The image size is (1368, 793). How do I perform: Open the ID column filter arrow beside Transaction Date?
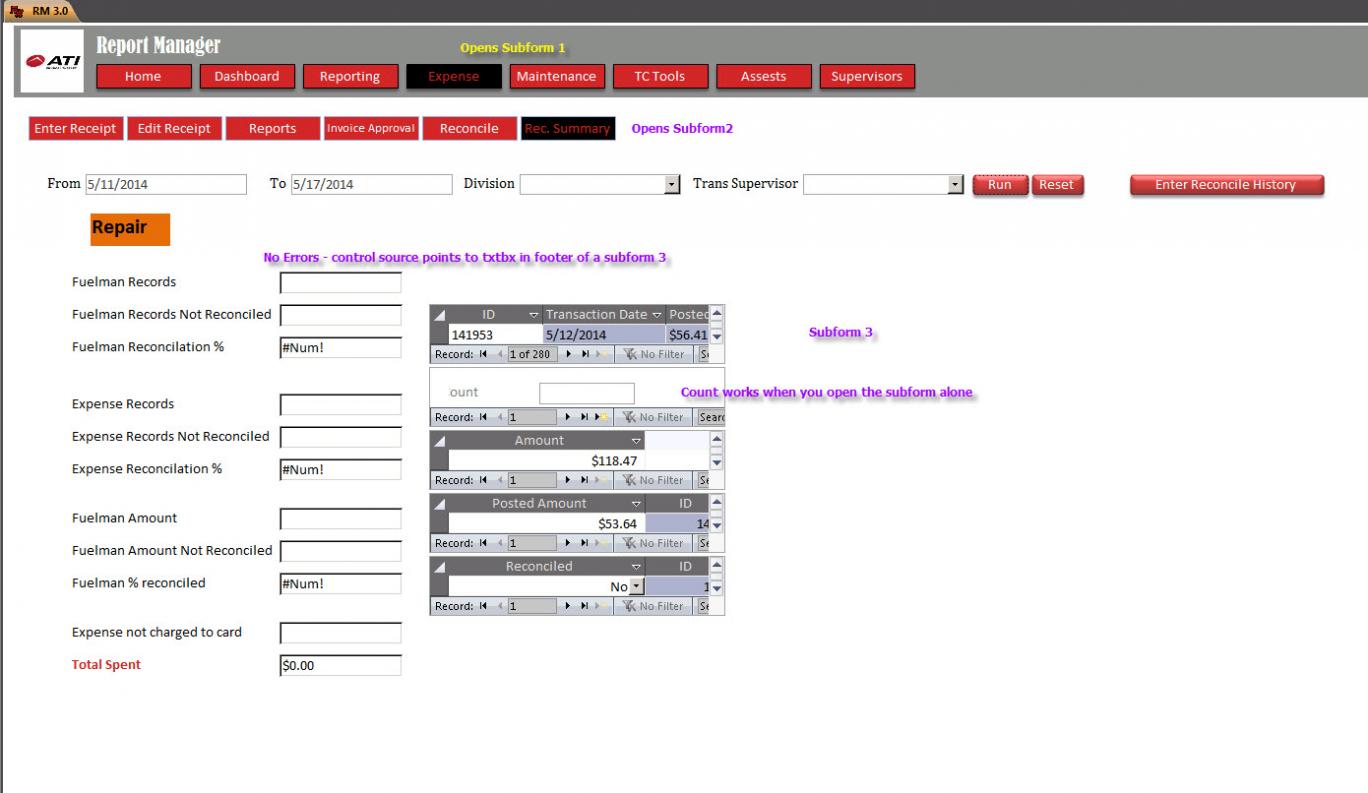coord(534,315)
